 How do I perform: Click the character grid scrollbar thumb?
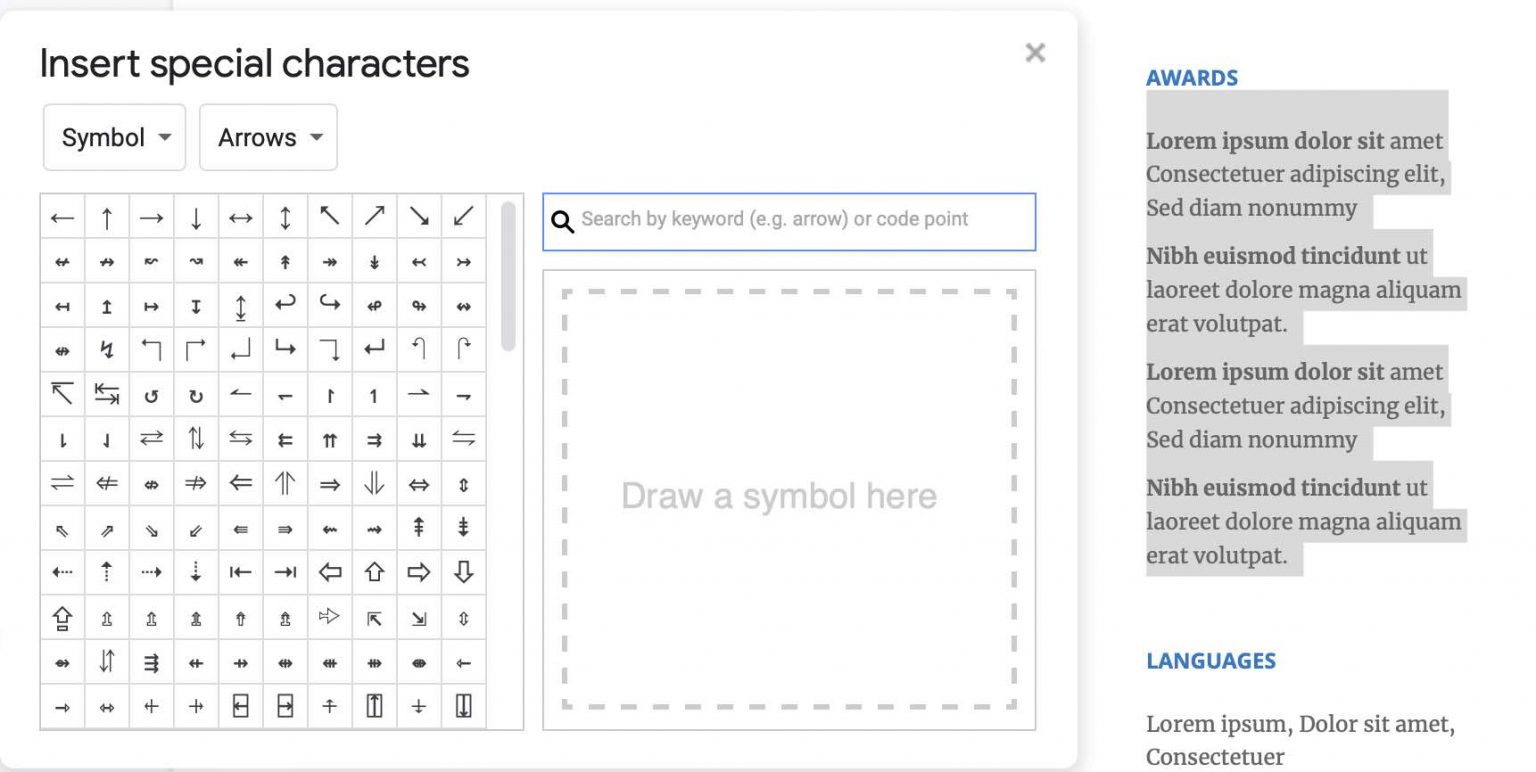coord(508,276)
